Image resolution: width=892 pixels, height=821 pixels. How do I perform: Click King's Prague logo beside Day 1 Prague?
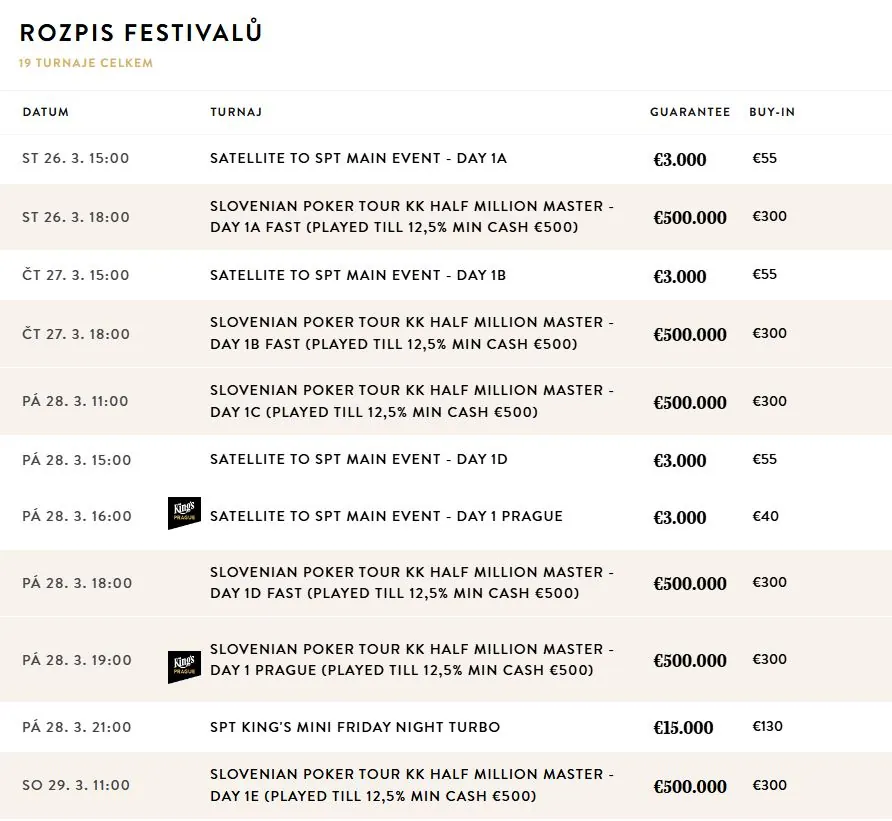(x=184, y=667)
